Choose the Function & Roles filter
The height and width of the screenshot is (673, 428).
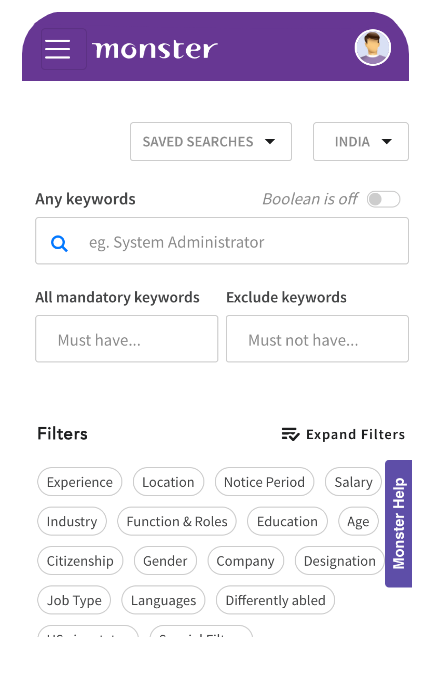(177, 521)
